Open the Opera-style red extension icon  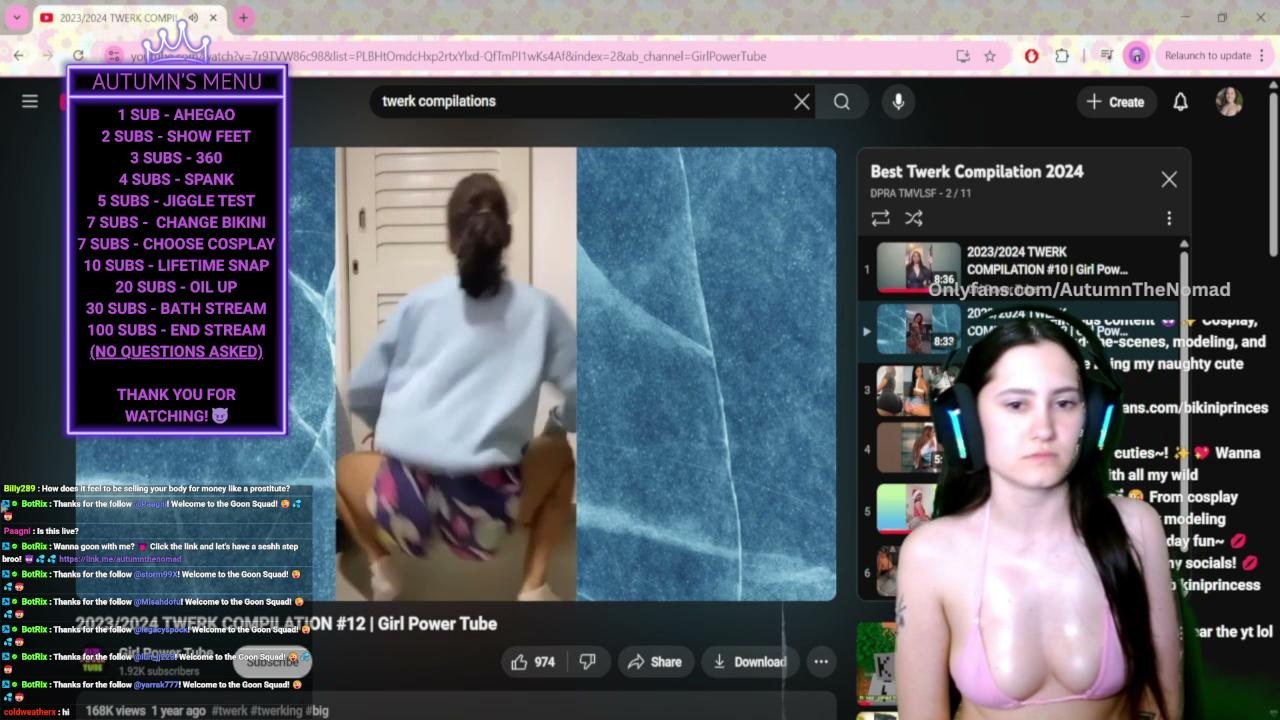[x=1032, y=56]
